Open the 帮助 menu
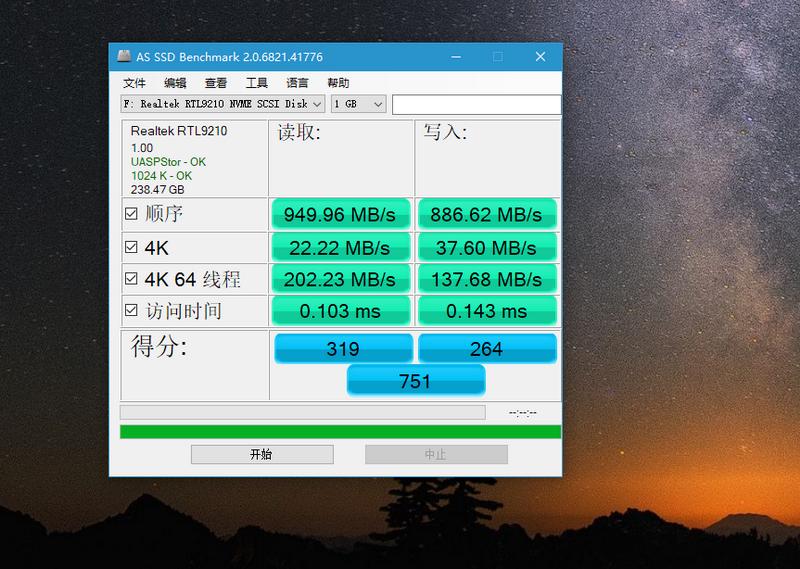800x569 pixels. (338, 83)
